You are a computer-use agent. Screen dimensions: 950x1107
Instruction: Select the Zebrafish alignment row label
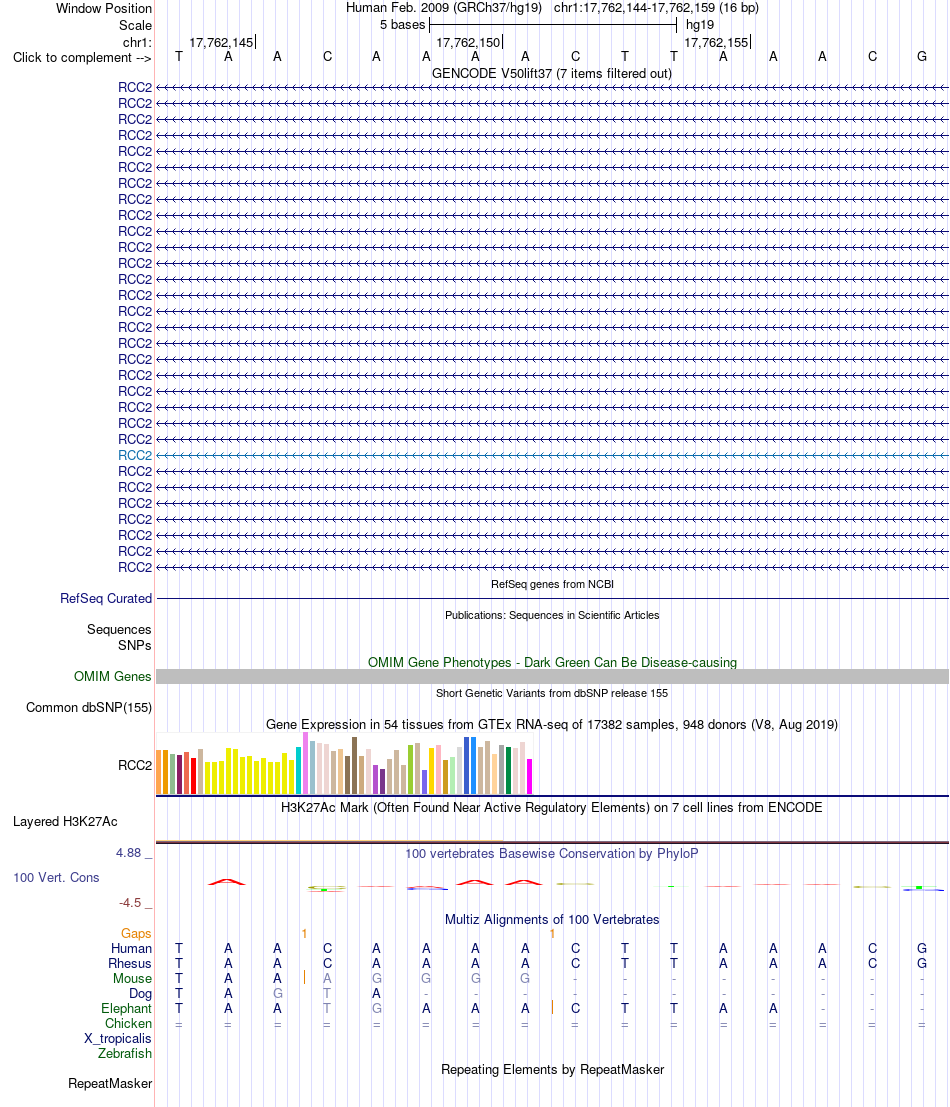(x=125, y=1053)
